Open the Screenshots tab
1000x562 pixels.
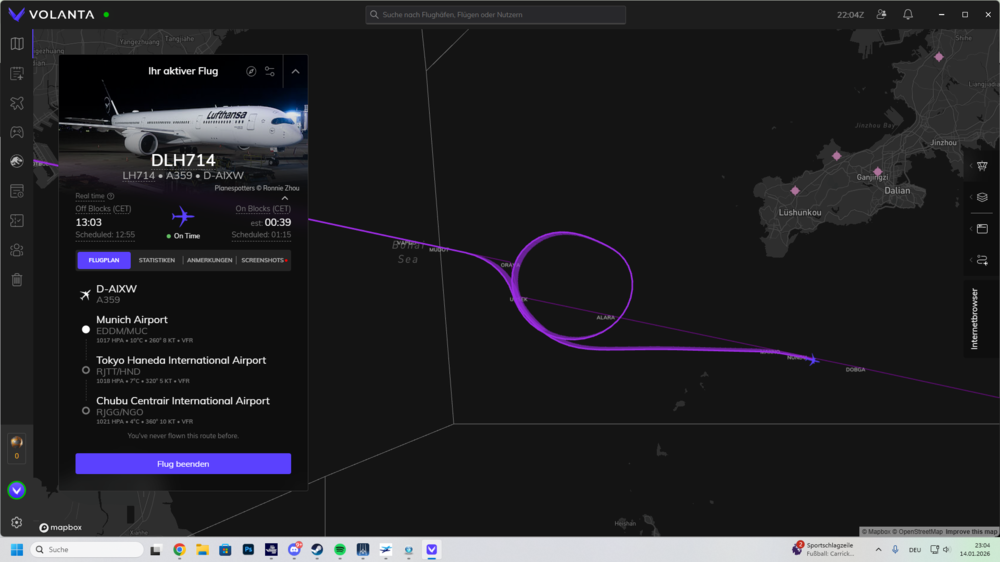tap(264, 260)
